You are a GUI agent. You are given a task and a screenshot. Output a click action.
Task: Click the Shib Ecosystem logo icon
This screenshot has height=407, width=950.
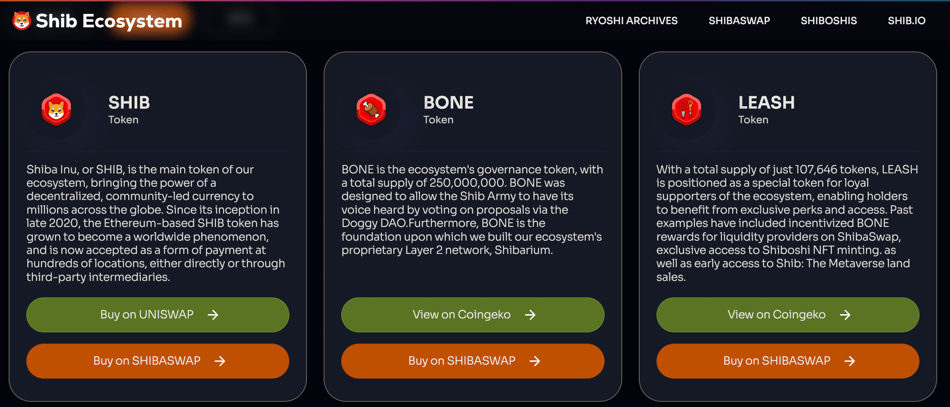(21, 21)
